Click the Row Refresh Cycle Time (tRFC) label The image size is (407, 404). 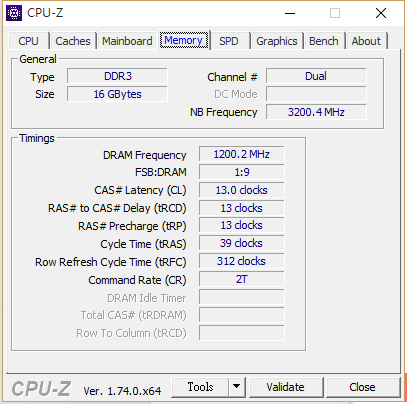pos(111,262)
